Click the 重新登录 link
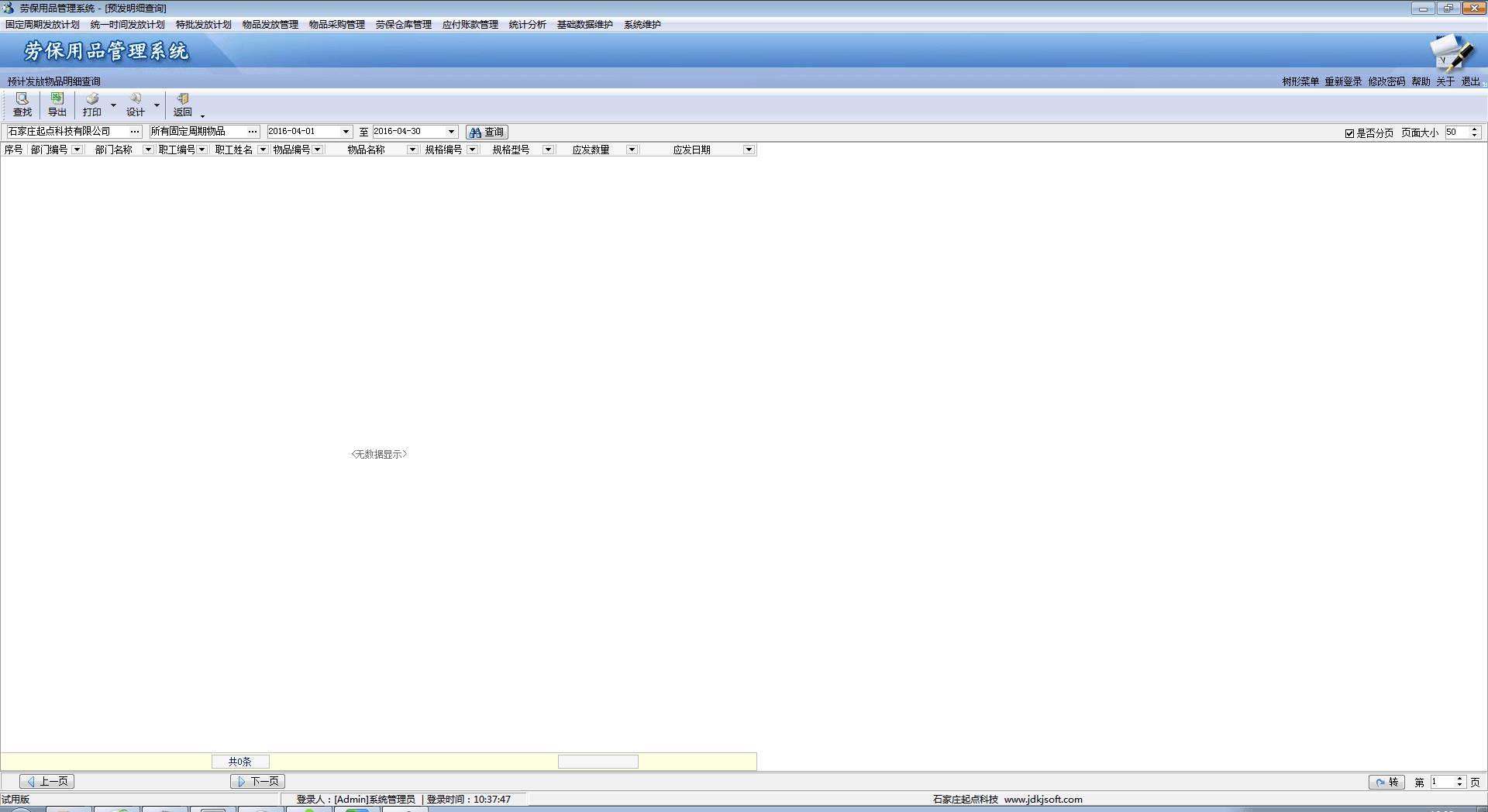This screenshot has width=1488, height=812. tap(1343, 81)
